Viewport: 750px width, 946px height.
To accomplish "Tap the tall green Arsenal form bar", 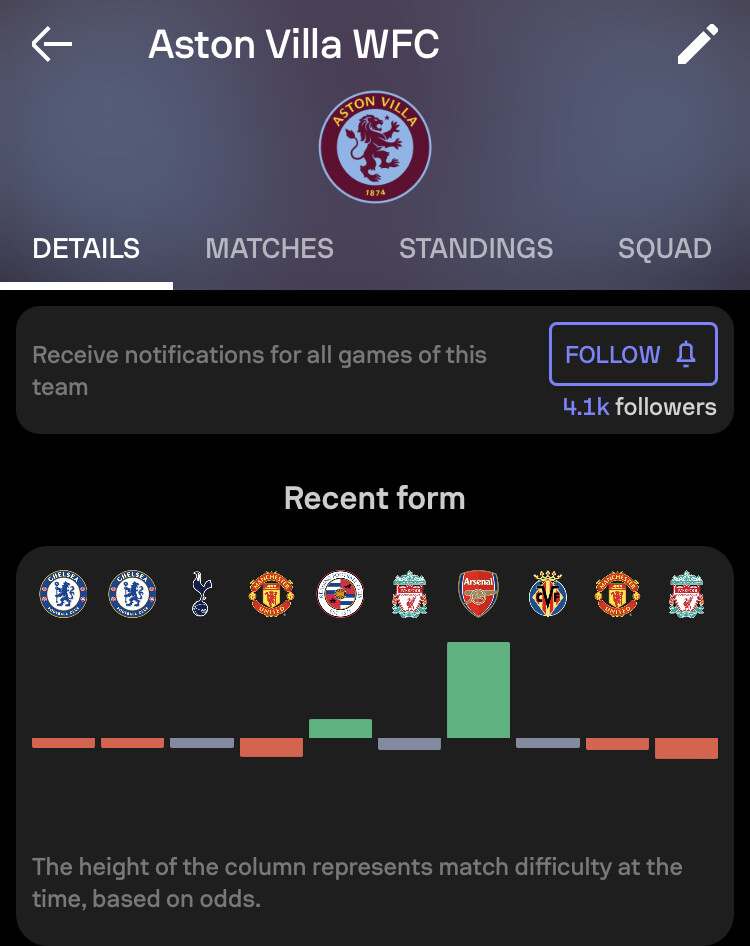I will click(x=478, y=690).
